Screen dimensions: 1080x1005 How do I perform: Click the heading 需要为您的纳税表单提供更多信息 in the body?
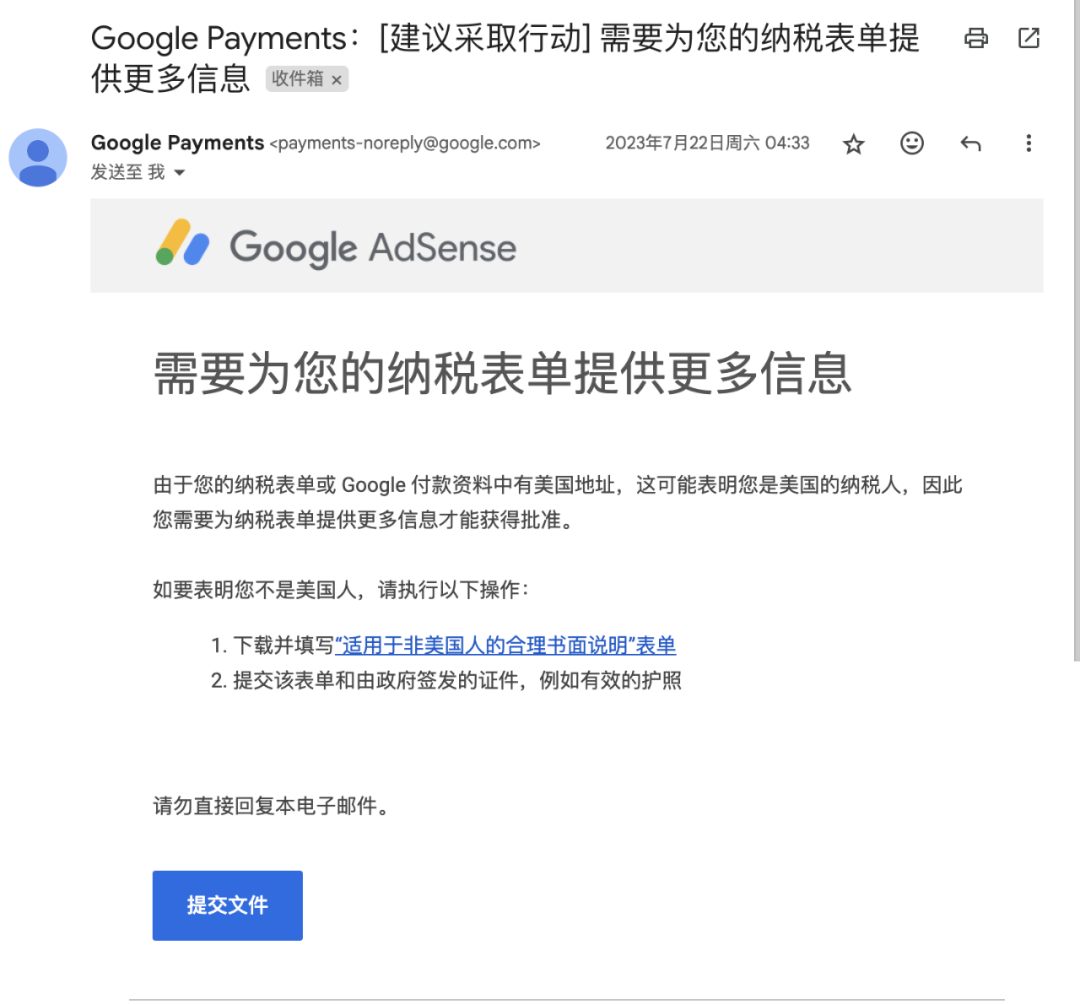coord(502,373)
